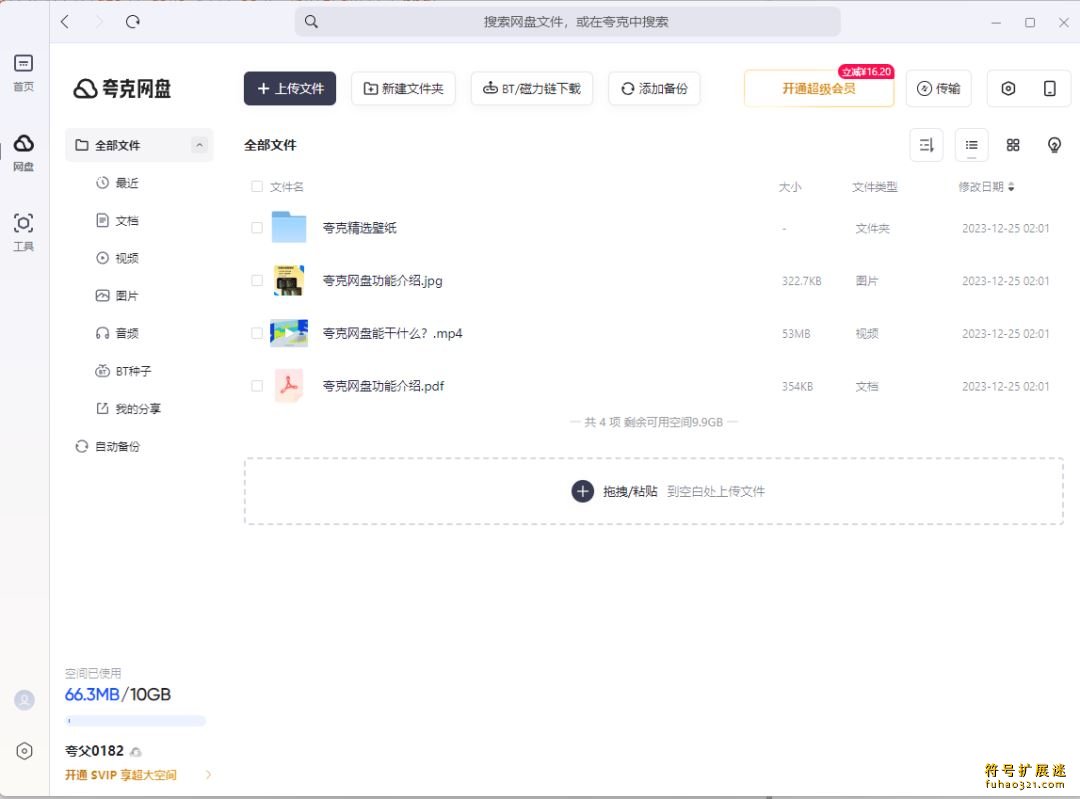Switch to list view icon
This screenshot has height=799, width=1080.
pos(972,145)
